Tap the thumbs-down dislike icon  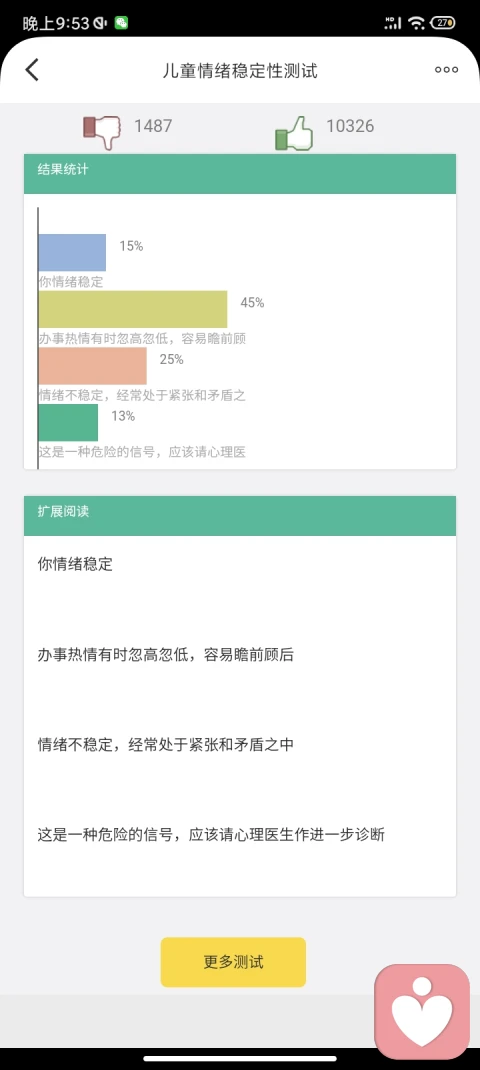102,132
